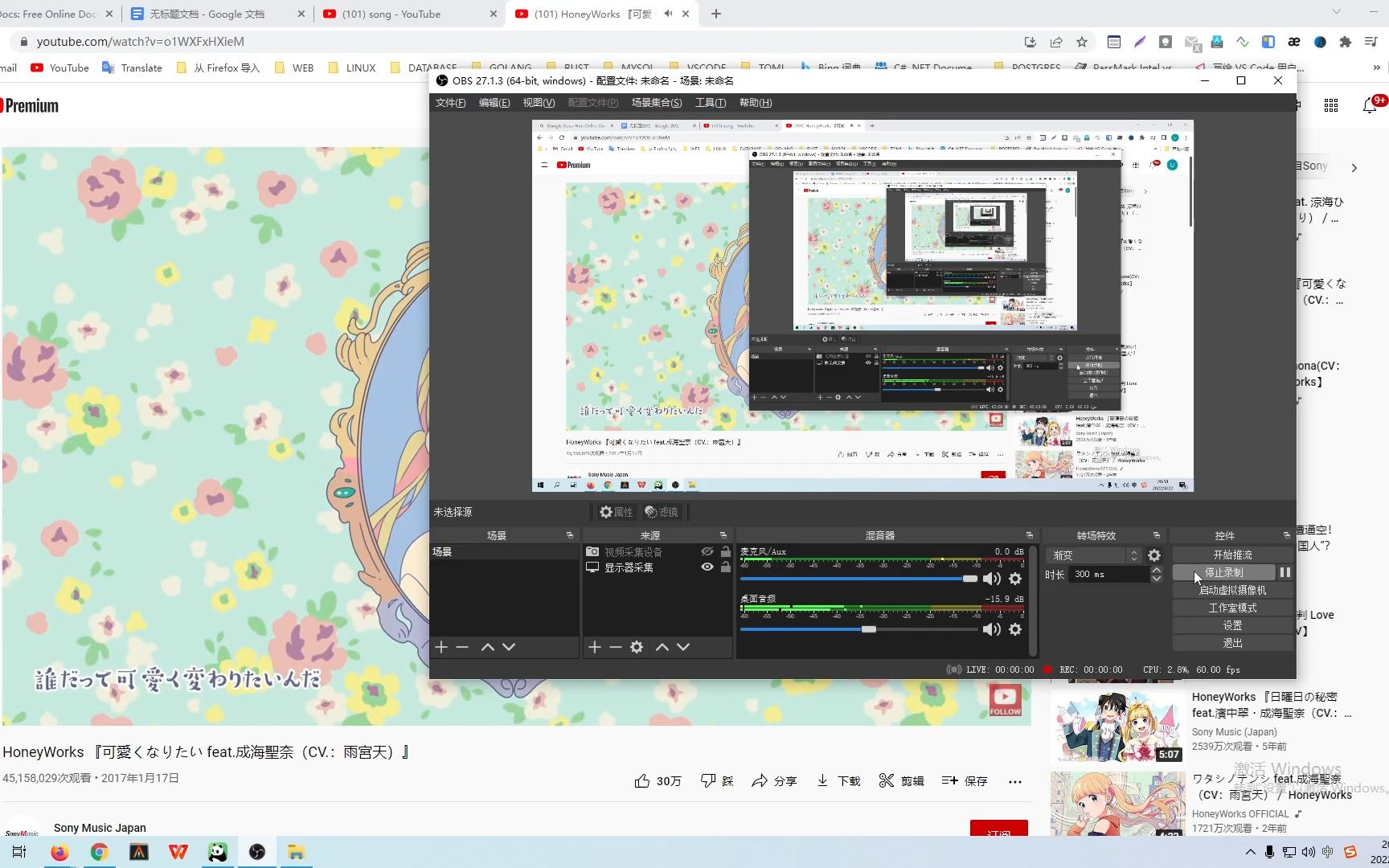Bookmark this page with the star icon
This screenshot has width=1389, height=868.
pos(1082,42)
